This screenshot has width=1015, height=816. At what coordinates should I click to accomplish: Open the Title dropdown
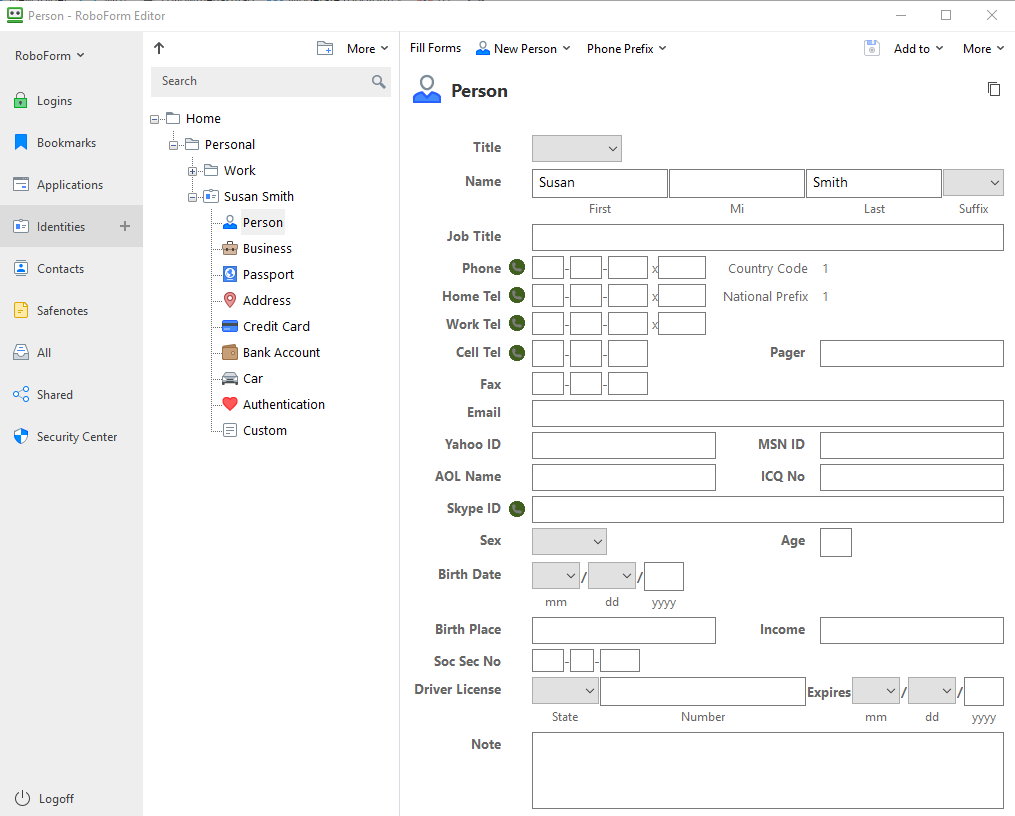[577, 149]
